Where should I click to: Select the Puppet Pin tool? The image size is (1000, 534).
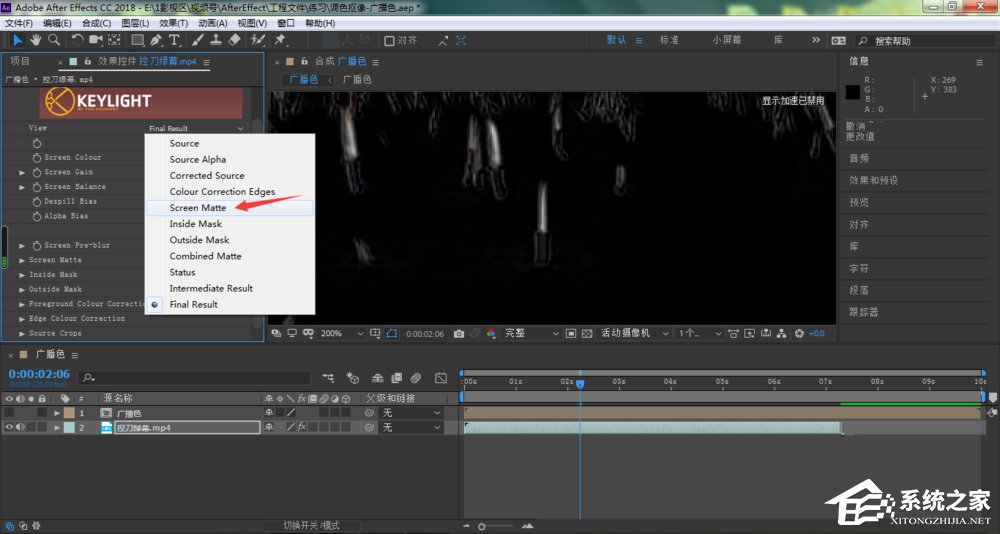tap(280, 40)
